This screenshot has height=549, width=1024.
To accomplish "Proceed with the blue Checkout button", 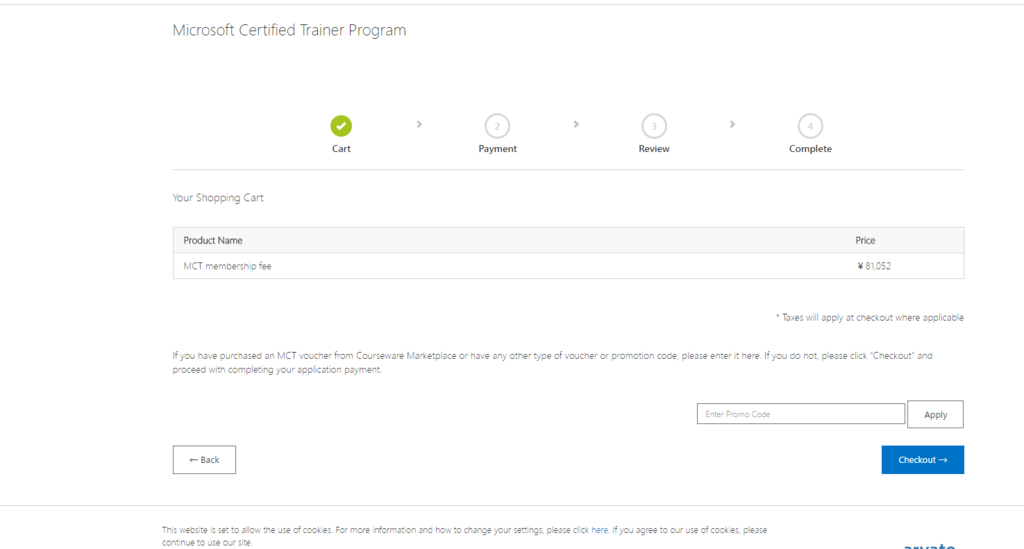I will [x=922, y=460].
